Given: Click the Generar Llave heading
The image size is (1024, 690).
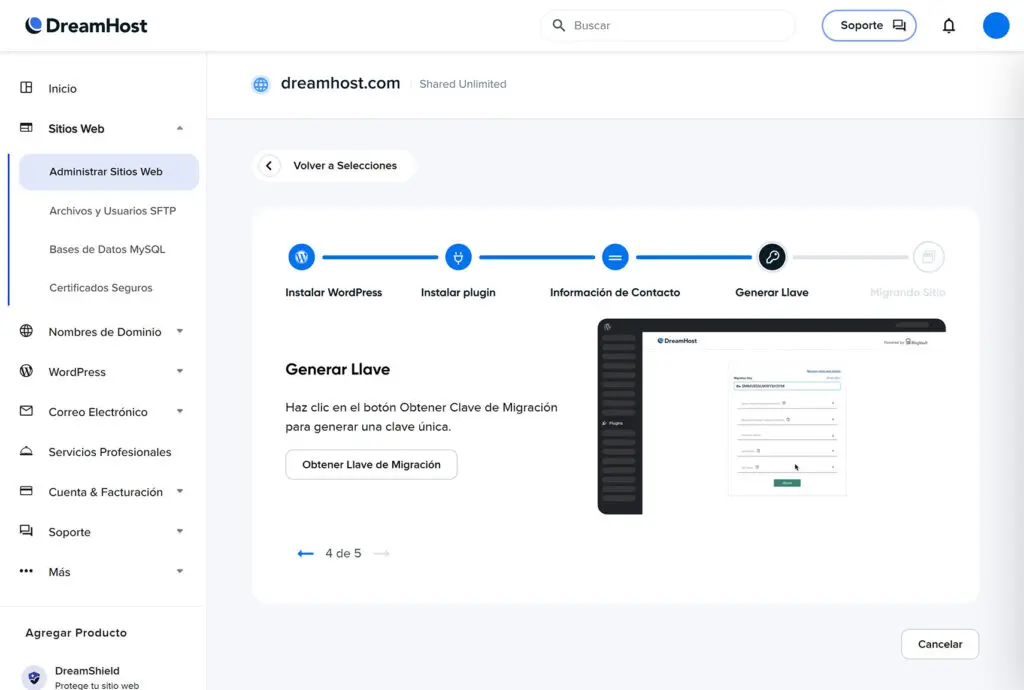Looking at the screenshot, I should [338, 369].
